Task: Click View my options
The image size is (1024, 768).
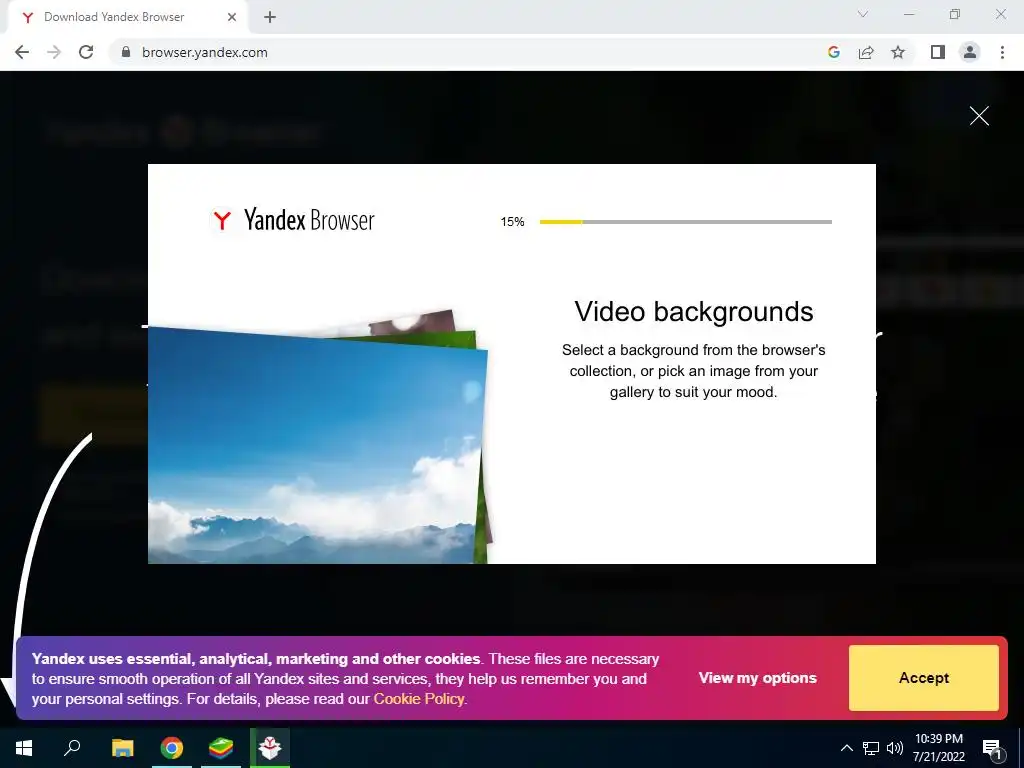Action: pos(758,678)
